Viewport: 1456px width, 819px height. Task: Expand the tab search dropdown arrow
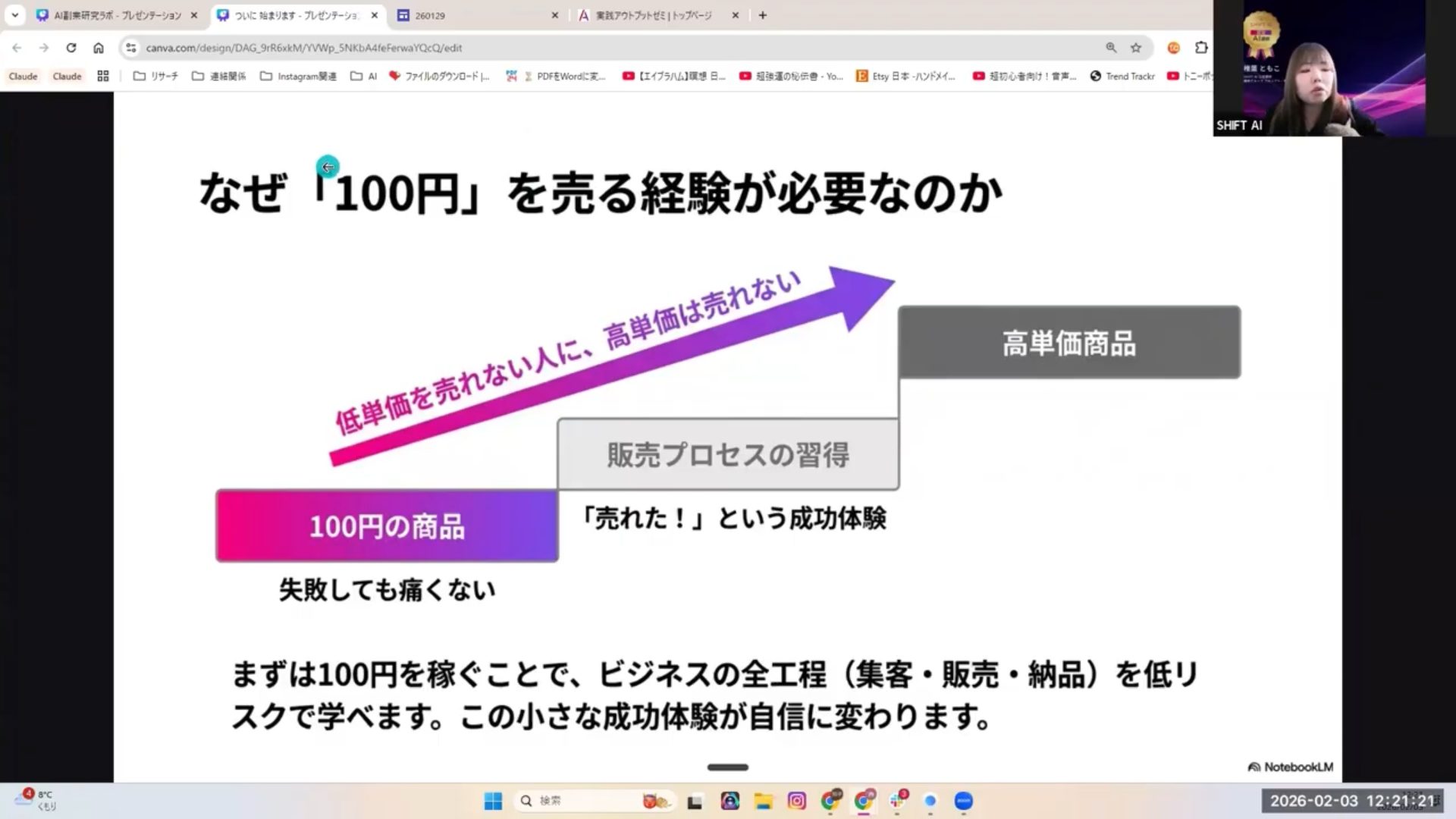(14, 15)
